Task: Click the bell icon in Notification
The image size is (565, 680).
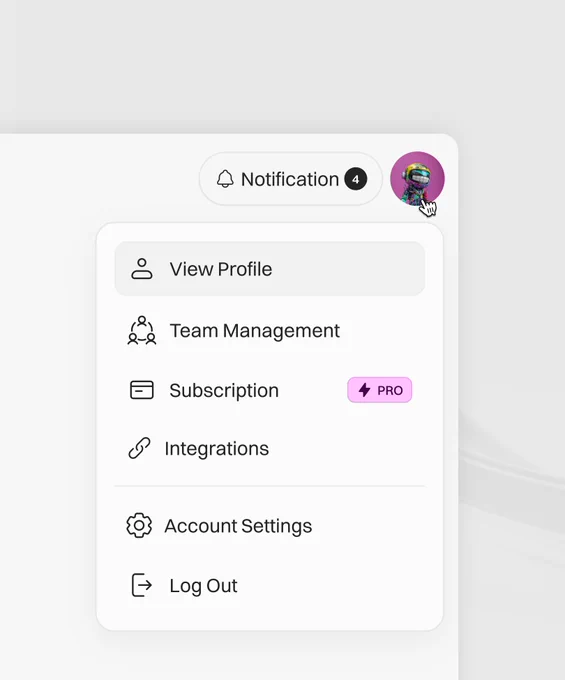Action: 225,179
